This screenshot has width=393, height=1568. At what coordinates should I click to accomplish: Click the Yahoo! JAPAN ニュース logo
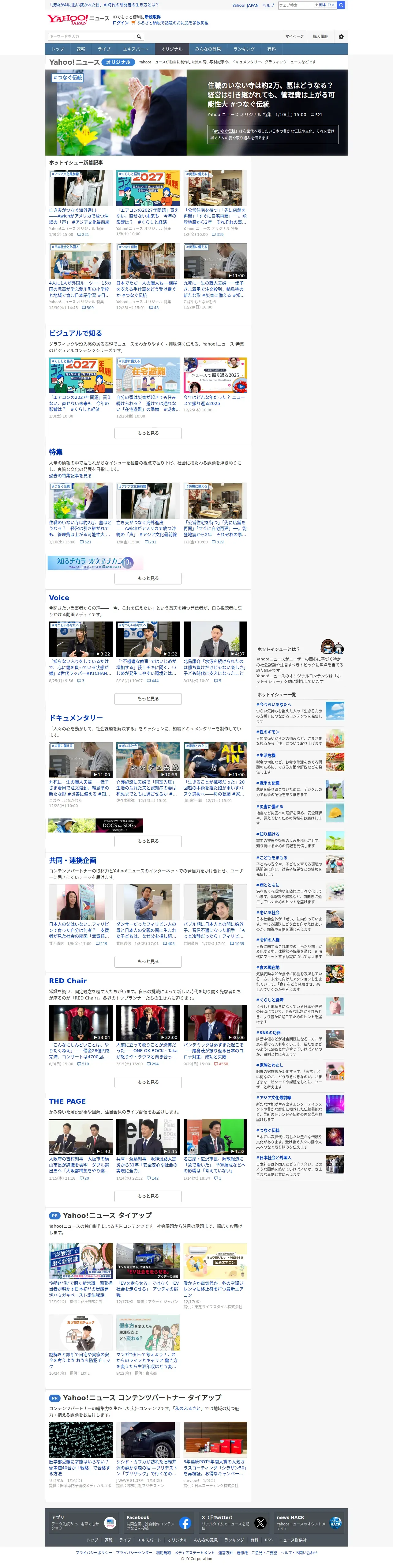77,20
